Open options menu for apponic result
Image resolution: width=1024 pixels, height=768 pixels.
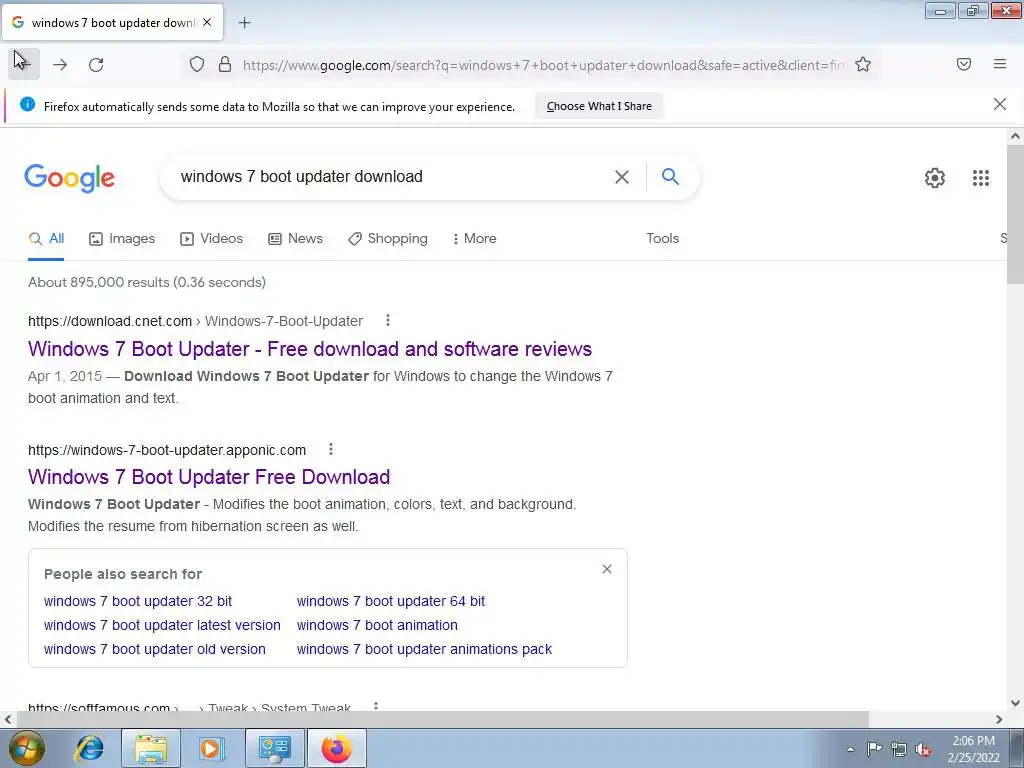coord(331,449)
